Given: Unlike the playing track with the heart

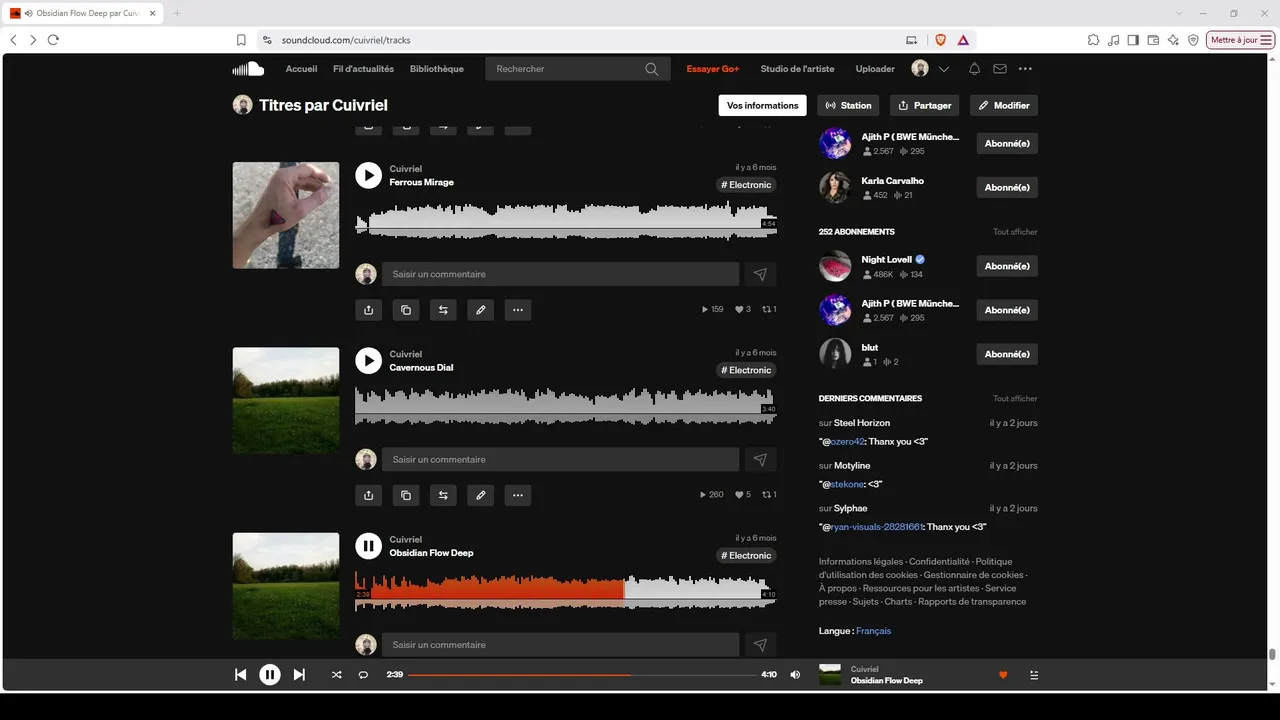Looking at the screenshot, I should [x=1003, y=675].
